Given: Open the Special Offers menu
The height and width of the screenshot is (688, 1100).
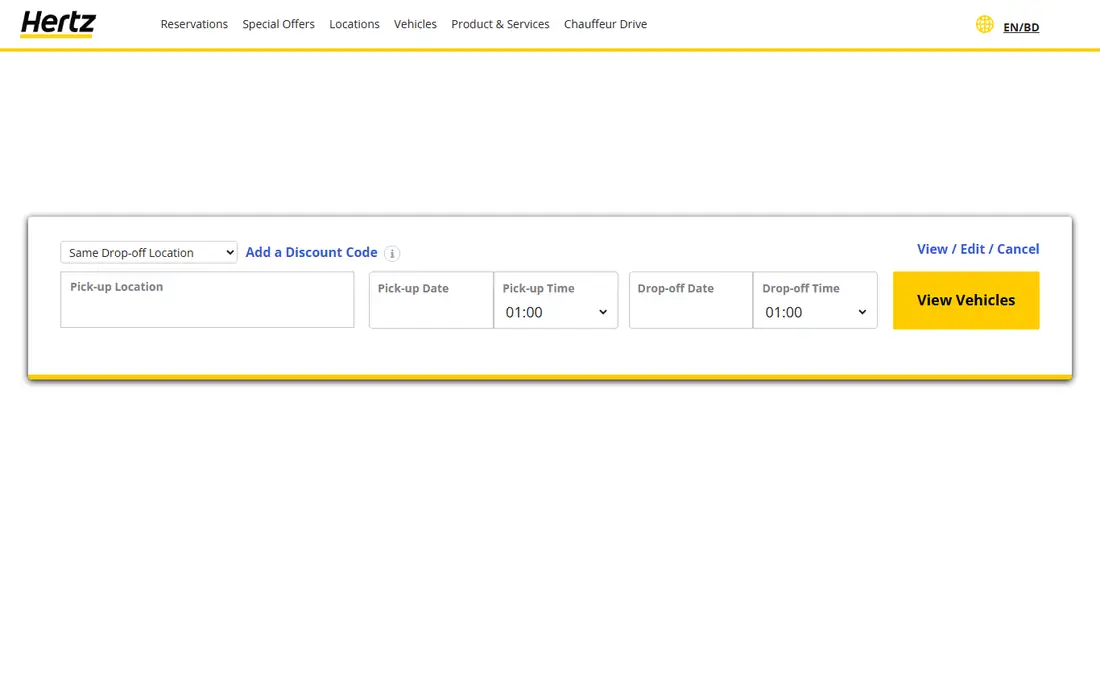Looking at the screenshot, I should pyautogui.click(x=279, y=24).
